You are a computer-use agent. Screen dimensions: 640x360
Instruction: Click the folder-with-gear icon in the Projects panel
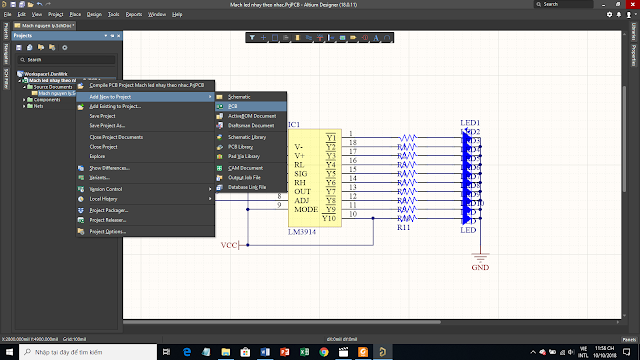point(52,47)
